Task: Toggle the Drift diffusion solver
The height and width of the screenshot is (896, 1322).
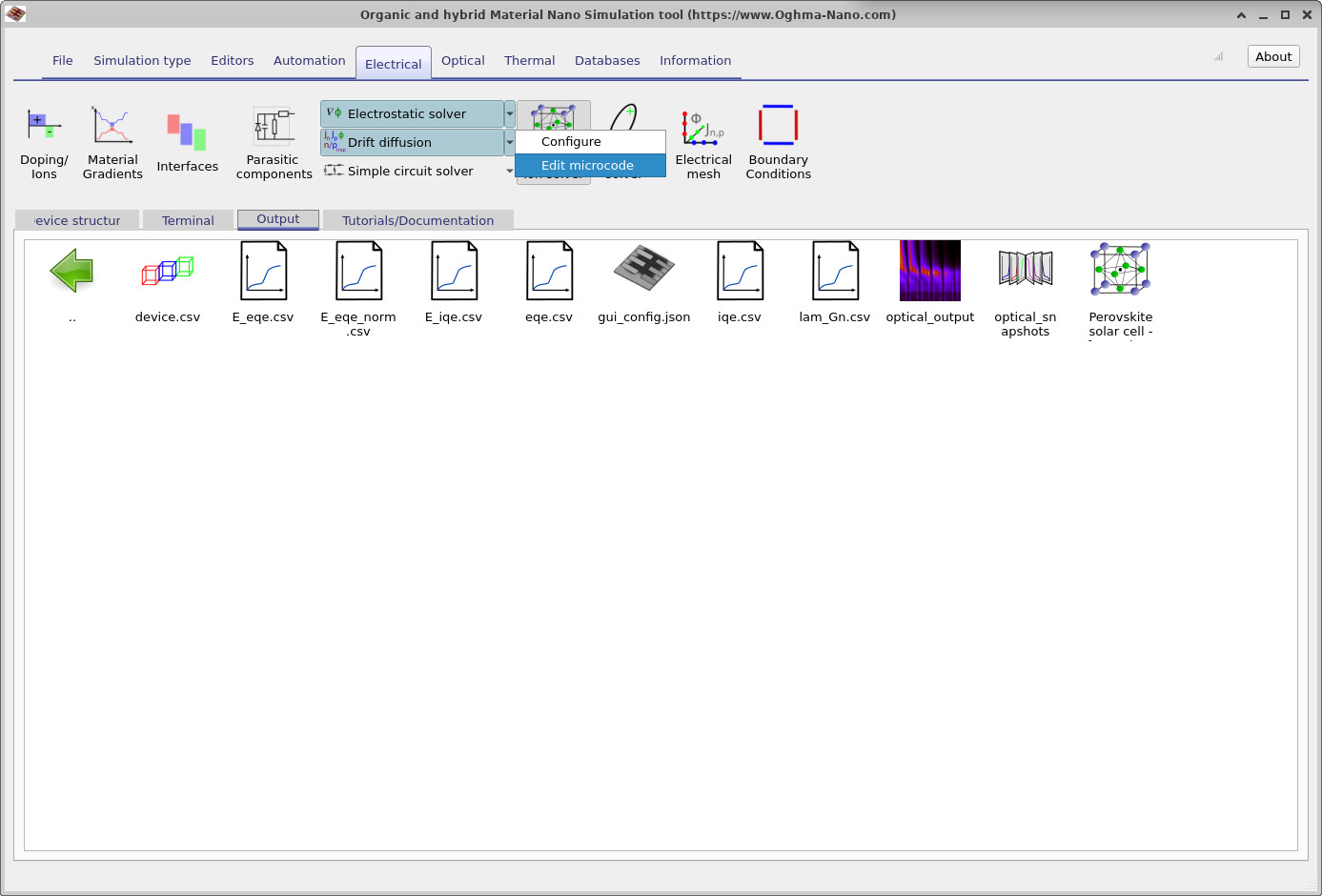Action: (411, 142)
